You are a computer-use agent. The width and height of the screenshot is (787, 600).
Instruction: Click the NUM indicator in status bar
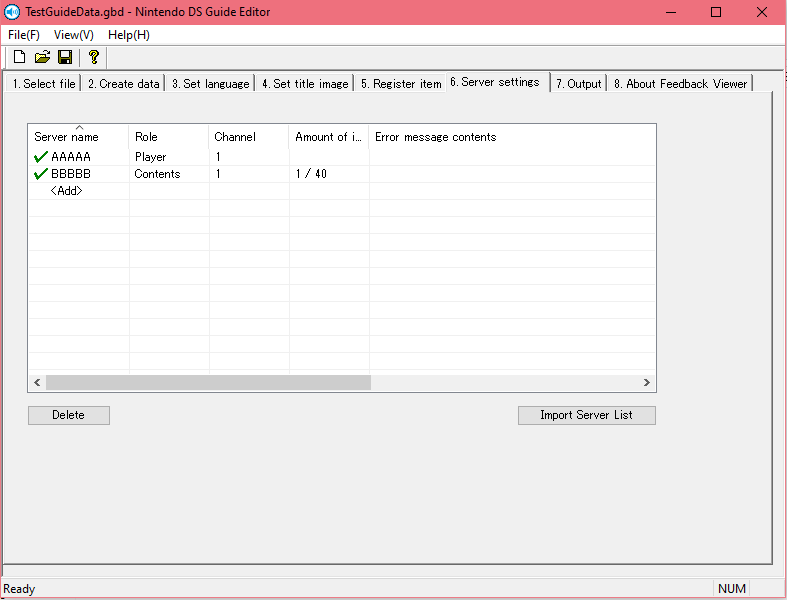(x=732, y=589)
